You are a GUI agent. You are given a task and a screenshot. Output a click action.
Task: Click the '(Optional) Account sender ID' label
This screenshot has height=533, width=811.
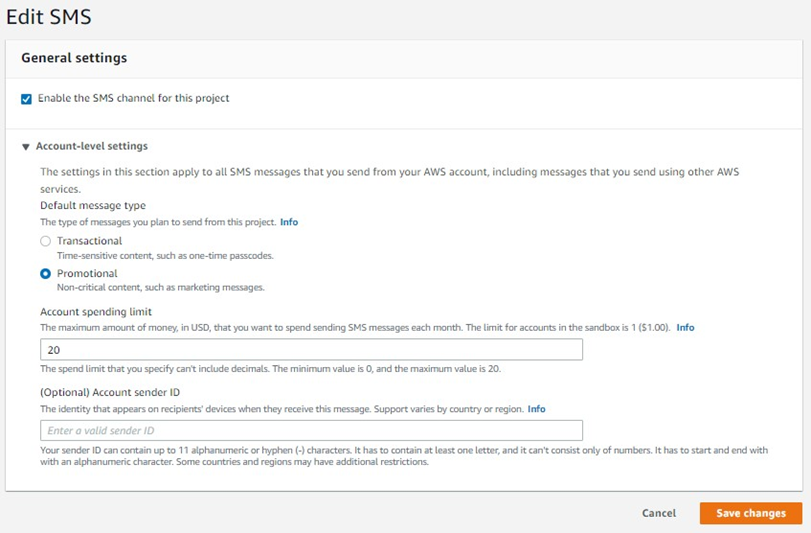click(110, 393)
